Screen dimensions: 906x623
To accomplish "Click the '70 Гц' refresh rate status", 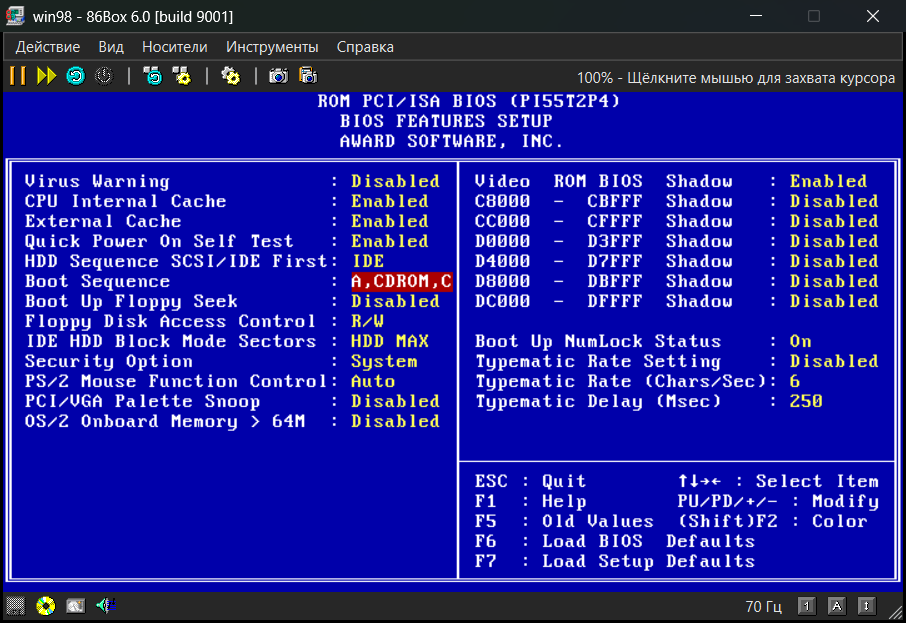I will (x=763, y=606).
